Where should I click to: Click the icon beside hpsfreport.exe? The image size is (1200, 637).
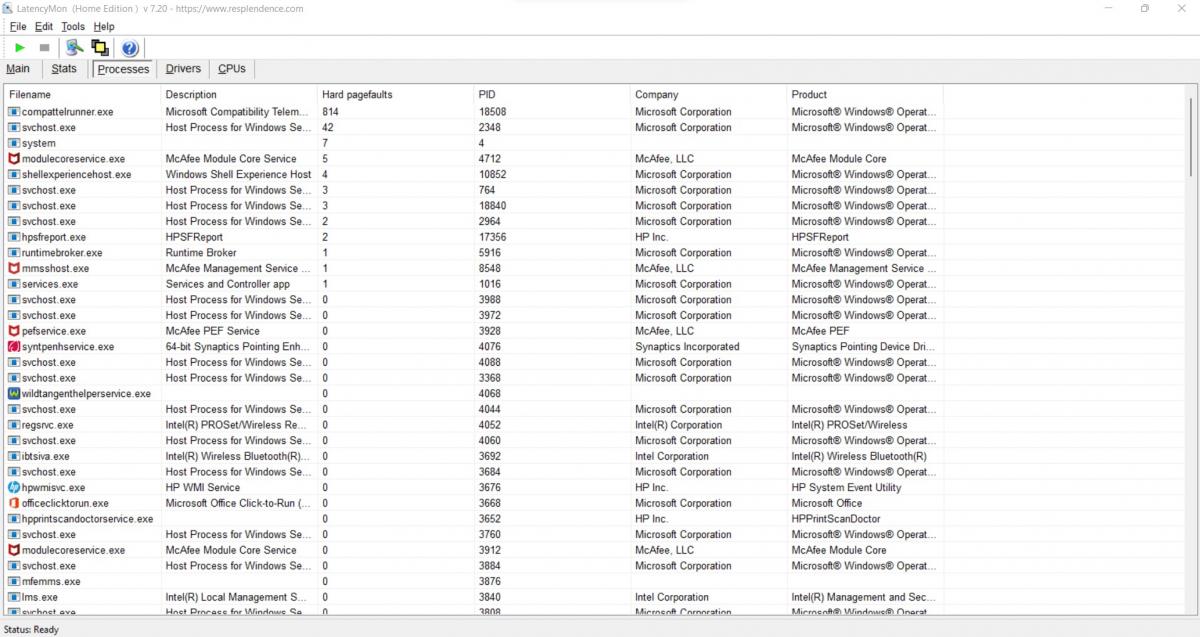14,237
